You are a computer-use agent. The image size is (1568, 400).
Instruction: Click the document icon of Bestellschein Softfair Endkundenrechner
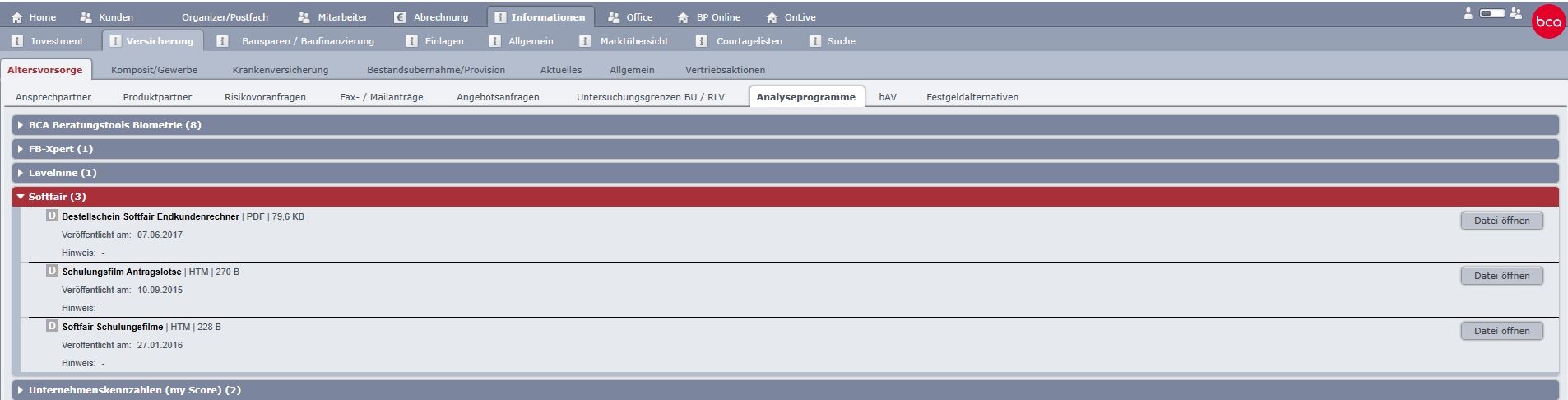click(52, 216)
